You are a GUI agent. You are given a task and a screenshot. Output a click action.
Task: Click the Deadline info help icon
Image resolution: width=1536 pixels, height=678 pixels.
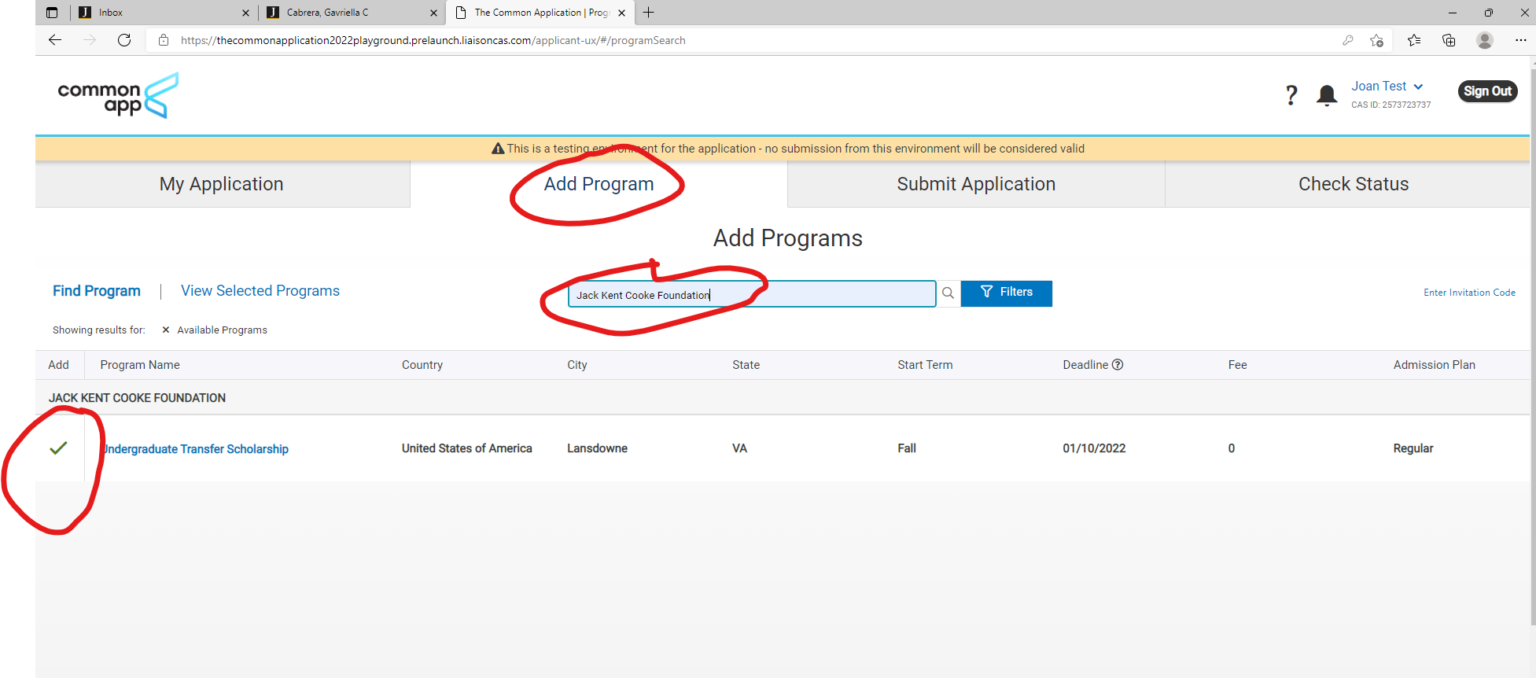click(x=1117, y=365)
